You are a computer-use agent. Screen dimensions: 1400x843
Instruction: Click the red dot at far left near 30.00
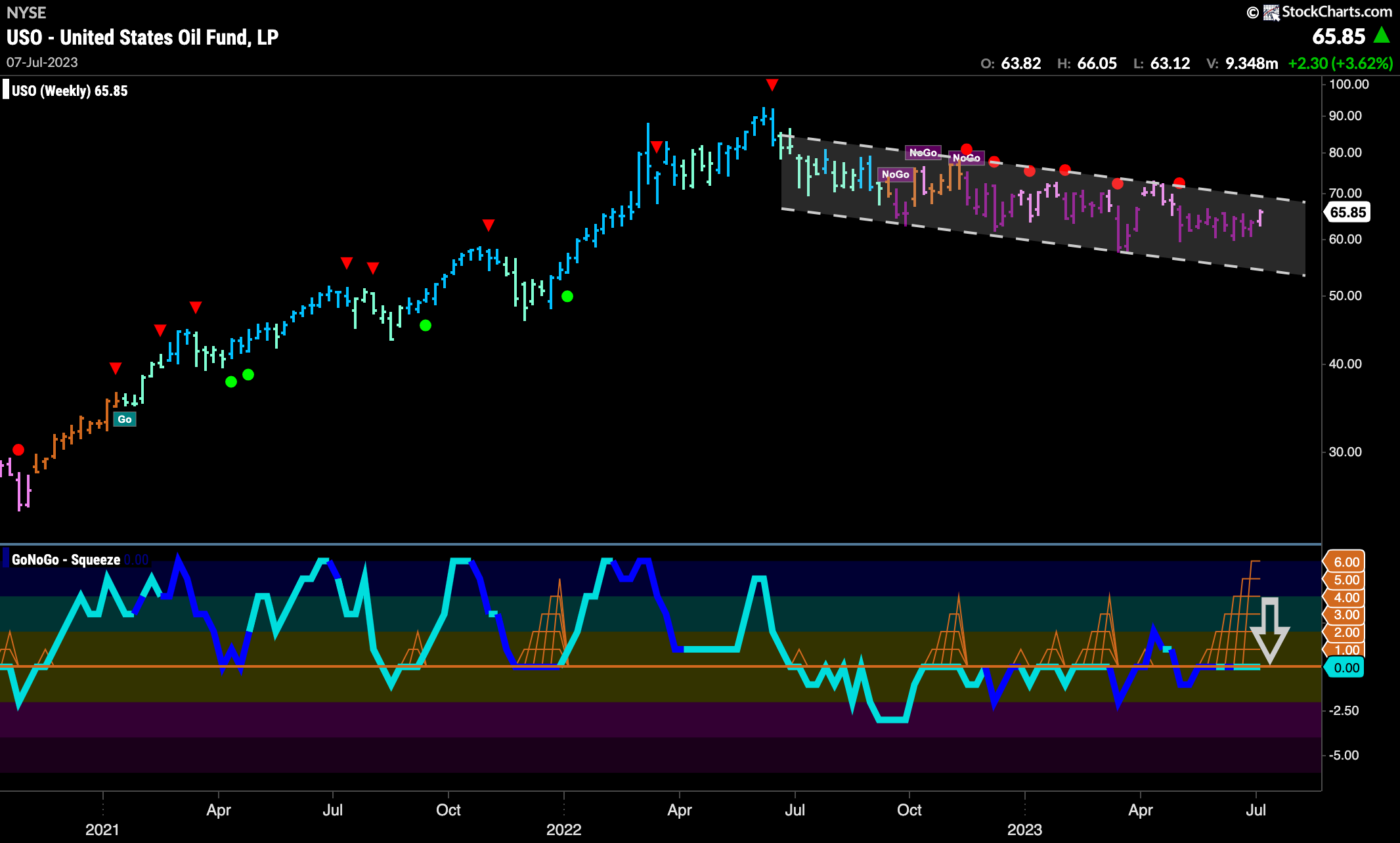tap(18, 450)
